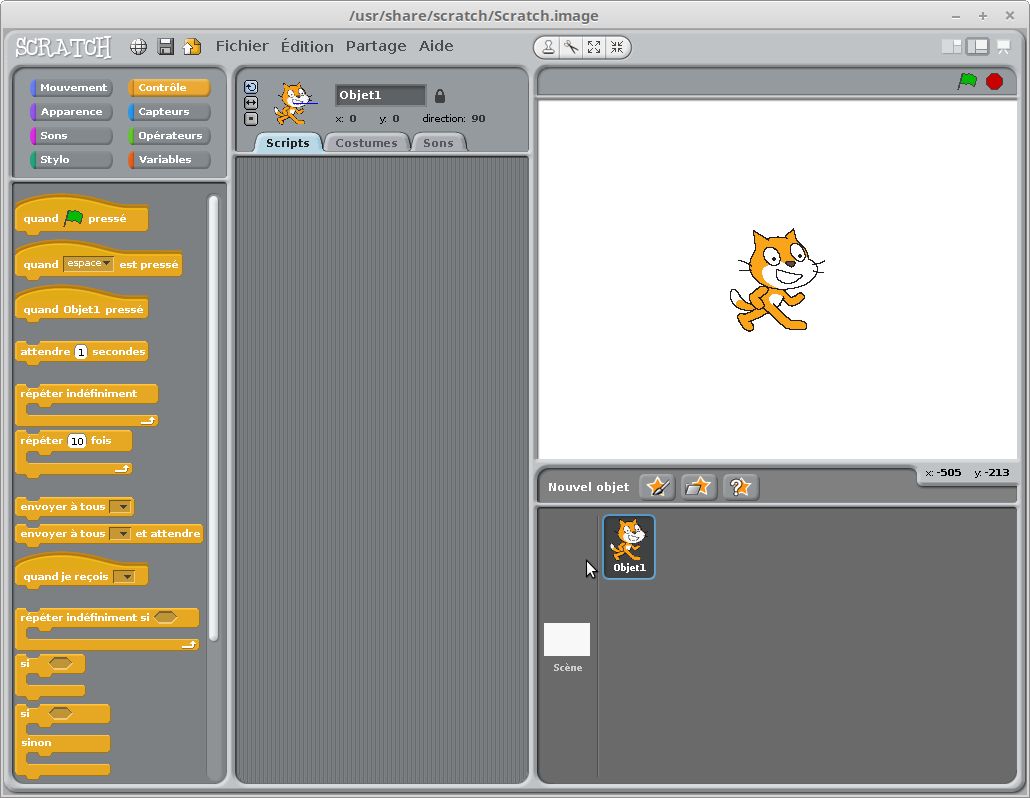Screen dimensions: 1030x798
Task: Open dropdown on envoyer à tous block
Action: pos(120,506)
